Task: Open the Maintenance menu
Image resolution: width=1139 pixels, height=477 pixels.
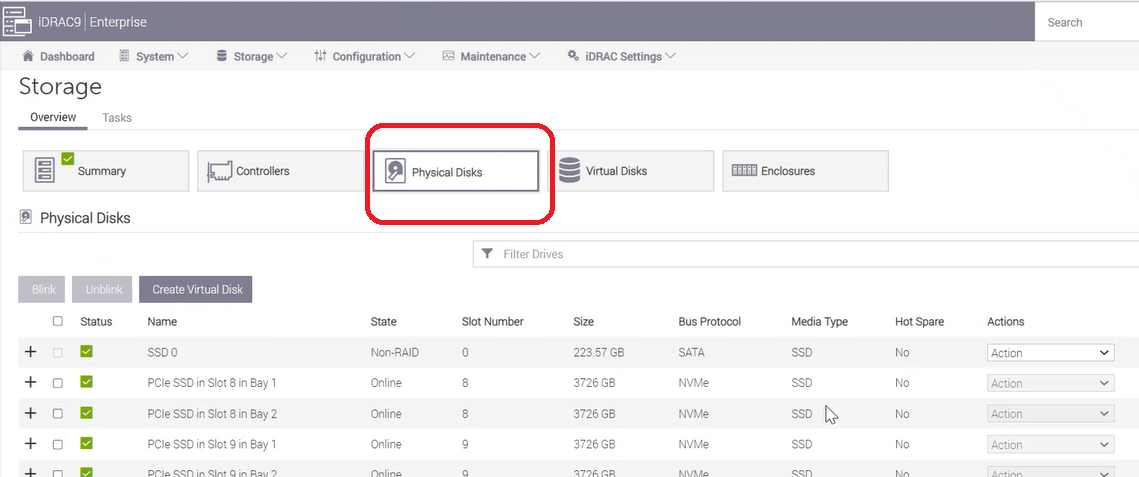Action: point(492,56)
